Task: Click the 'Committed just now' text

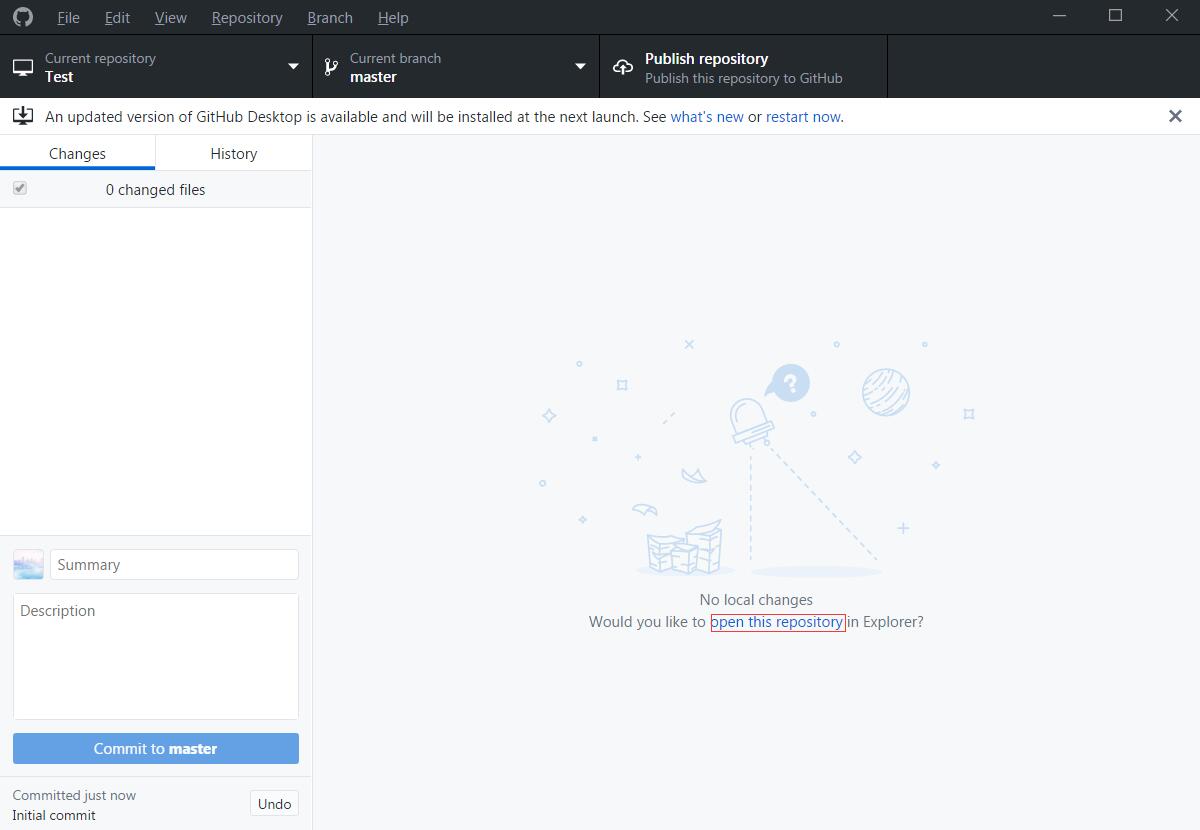Action: point(74,795)
